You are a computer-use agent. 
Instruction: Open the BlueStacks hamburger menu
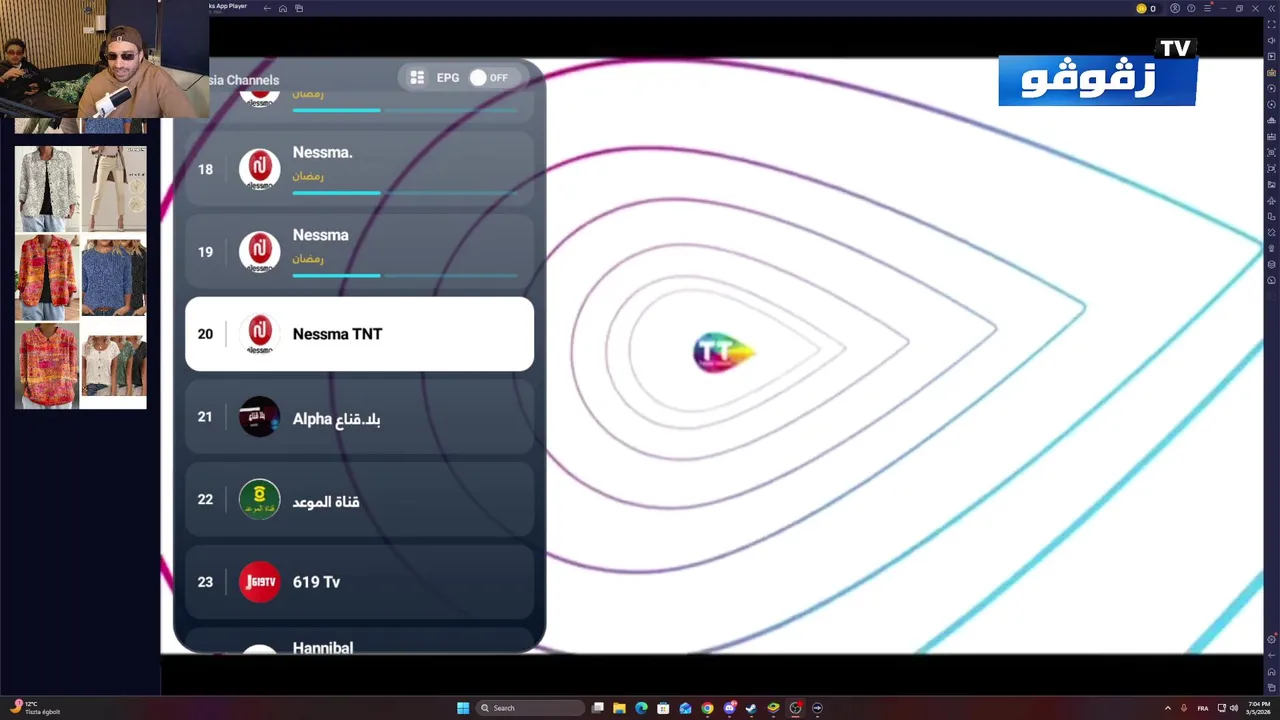[1207, 8]
